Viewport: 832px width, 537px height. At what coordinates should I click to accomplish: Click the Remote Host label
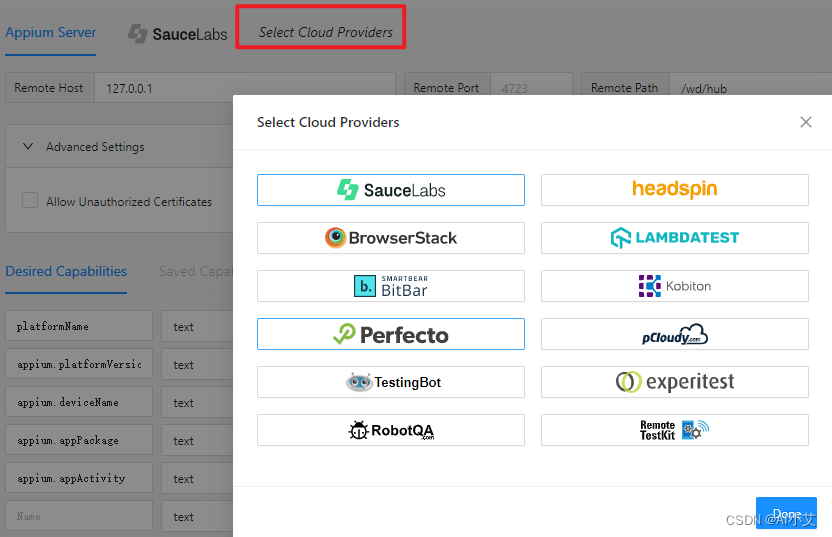(48, 88)
